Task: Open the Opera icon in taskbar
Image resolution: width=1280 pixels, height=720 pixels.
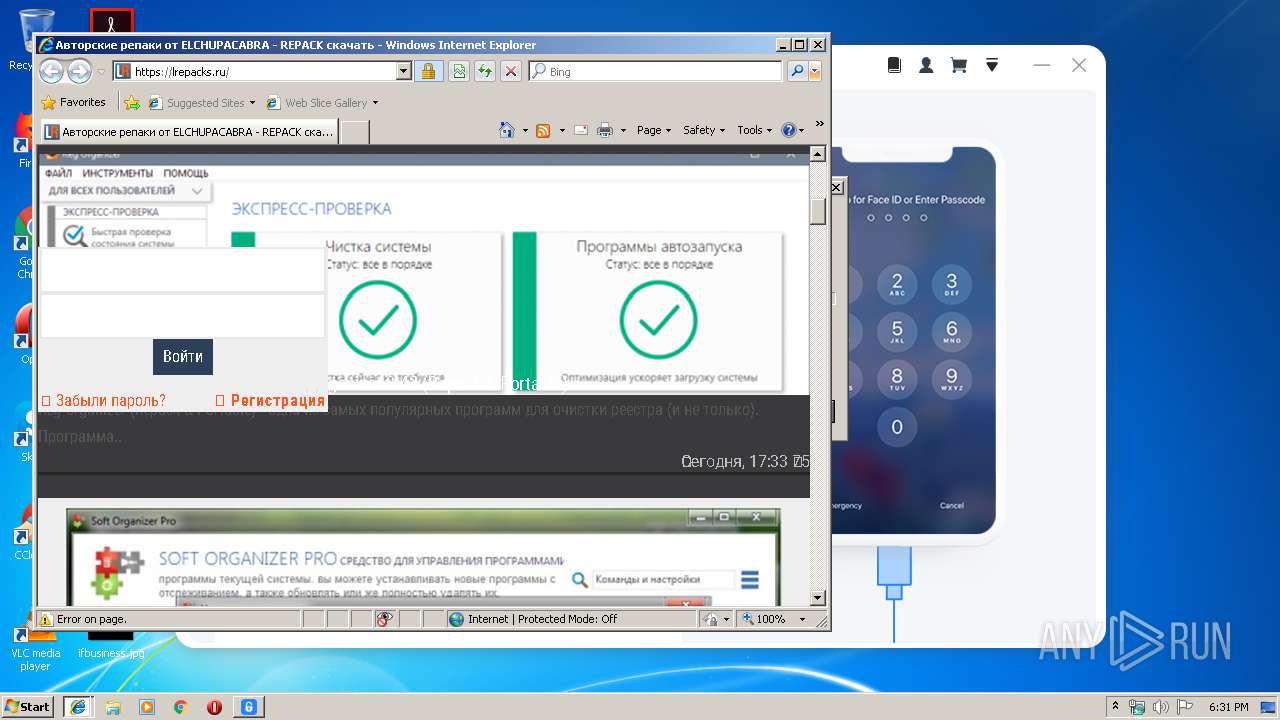Action: pos(214,707)
